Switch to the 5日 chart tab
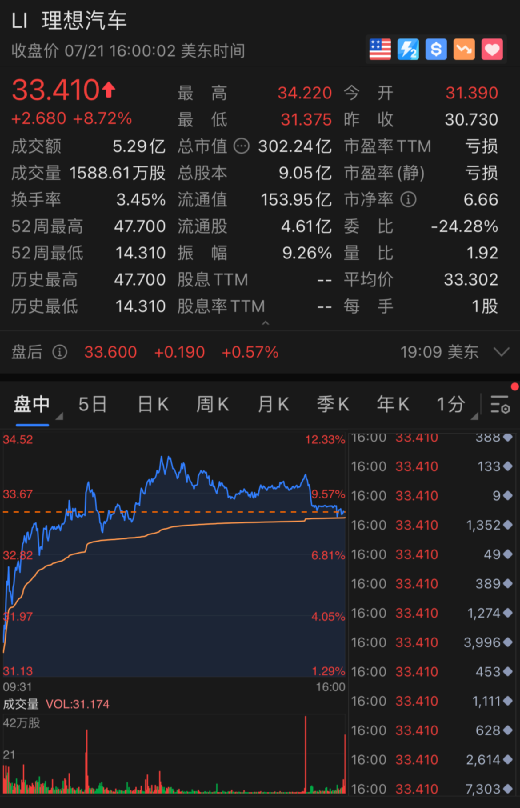Screen dimensions: 520x808 (x=92, y=404)
